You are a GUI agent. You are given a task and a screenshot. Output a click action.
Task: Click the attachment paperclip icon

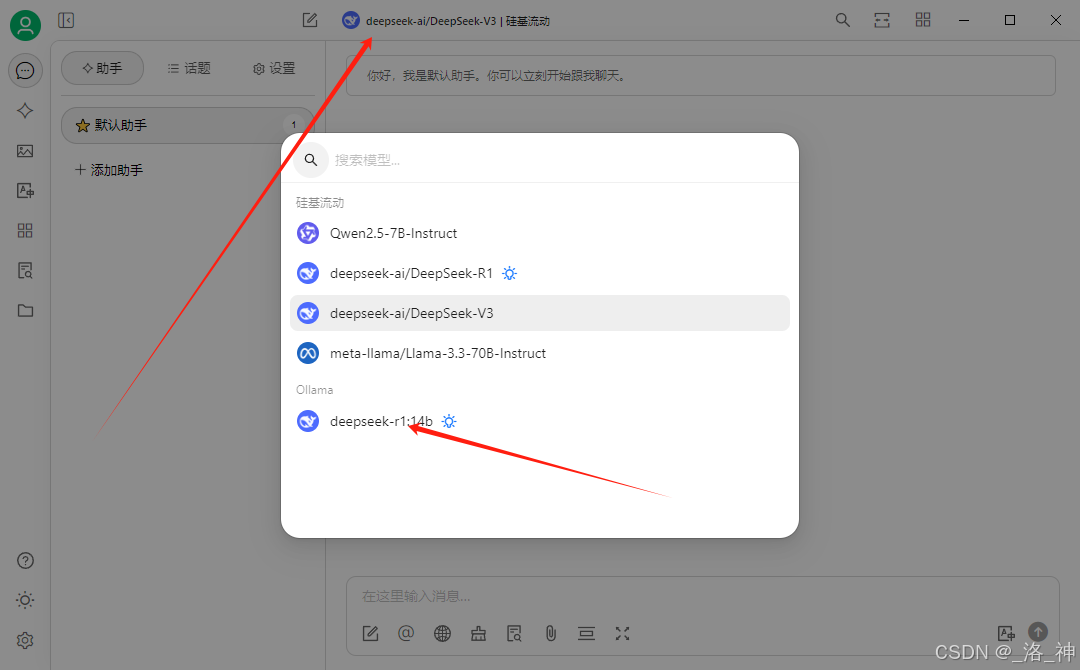(550, 634)
